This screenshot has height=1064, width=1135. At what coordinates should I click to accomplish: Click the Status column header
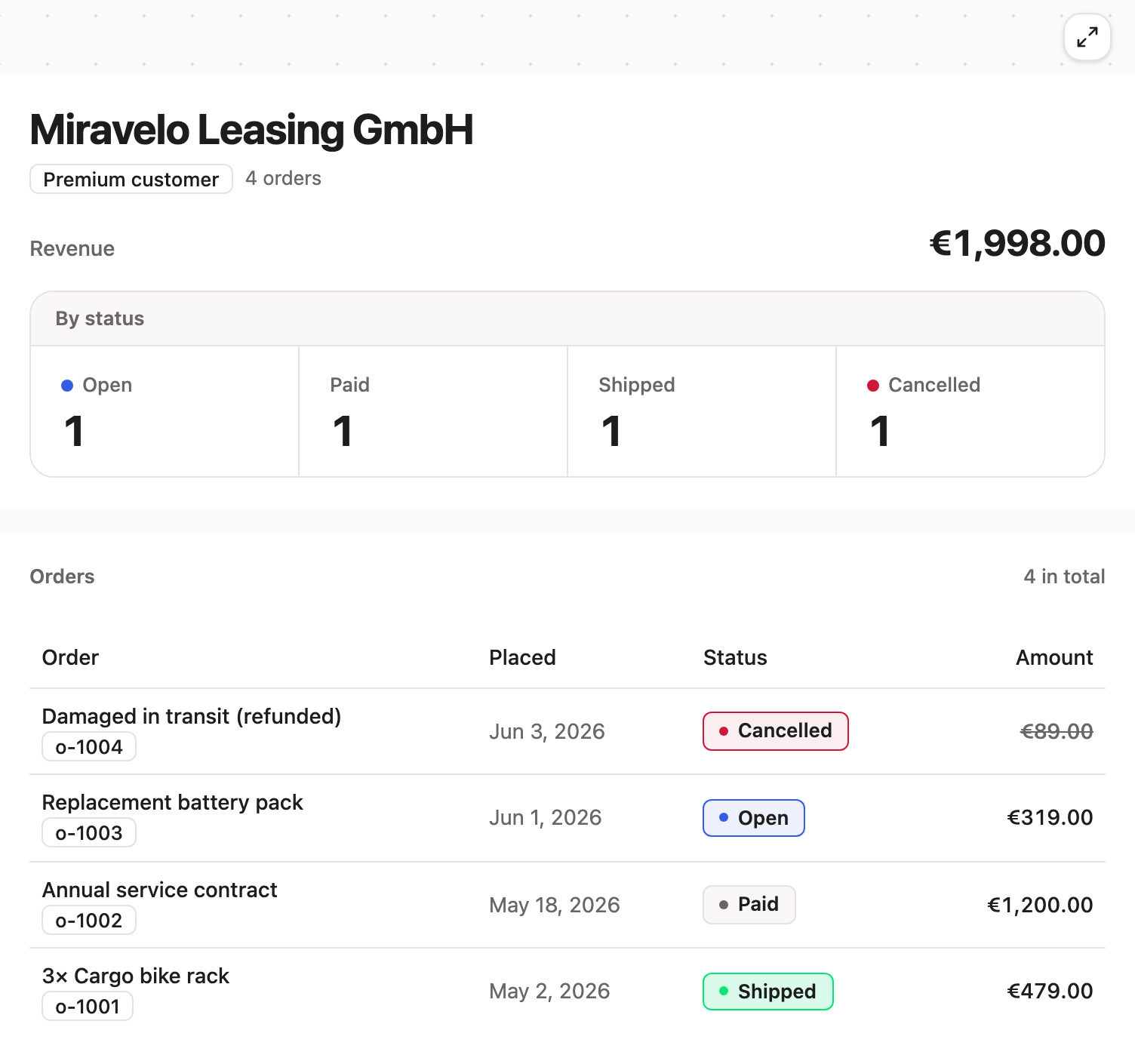point(735,657)
